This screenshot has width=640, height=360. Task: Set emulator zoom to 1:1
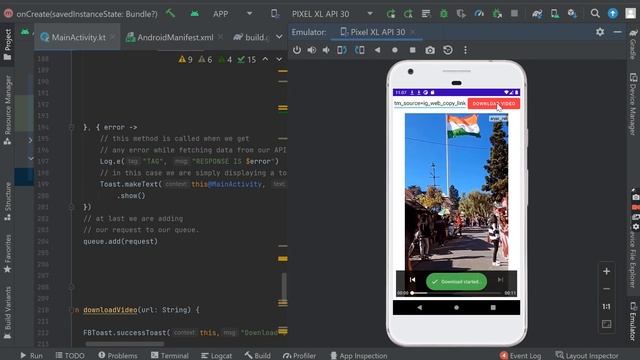[607, 307]
